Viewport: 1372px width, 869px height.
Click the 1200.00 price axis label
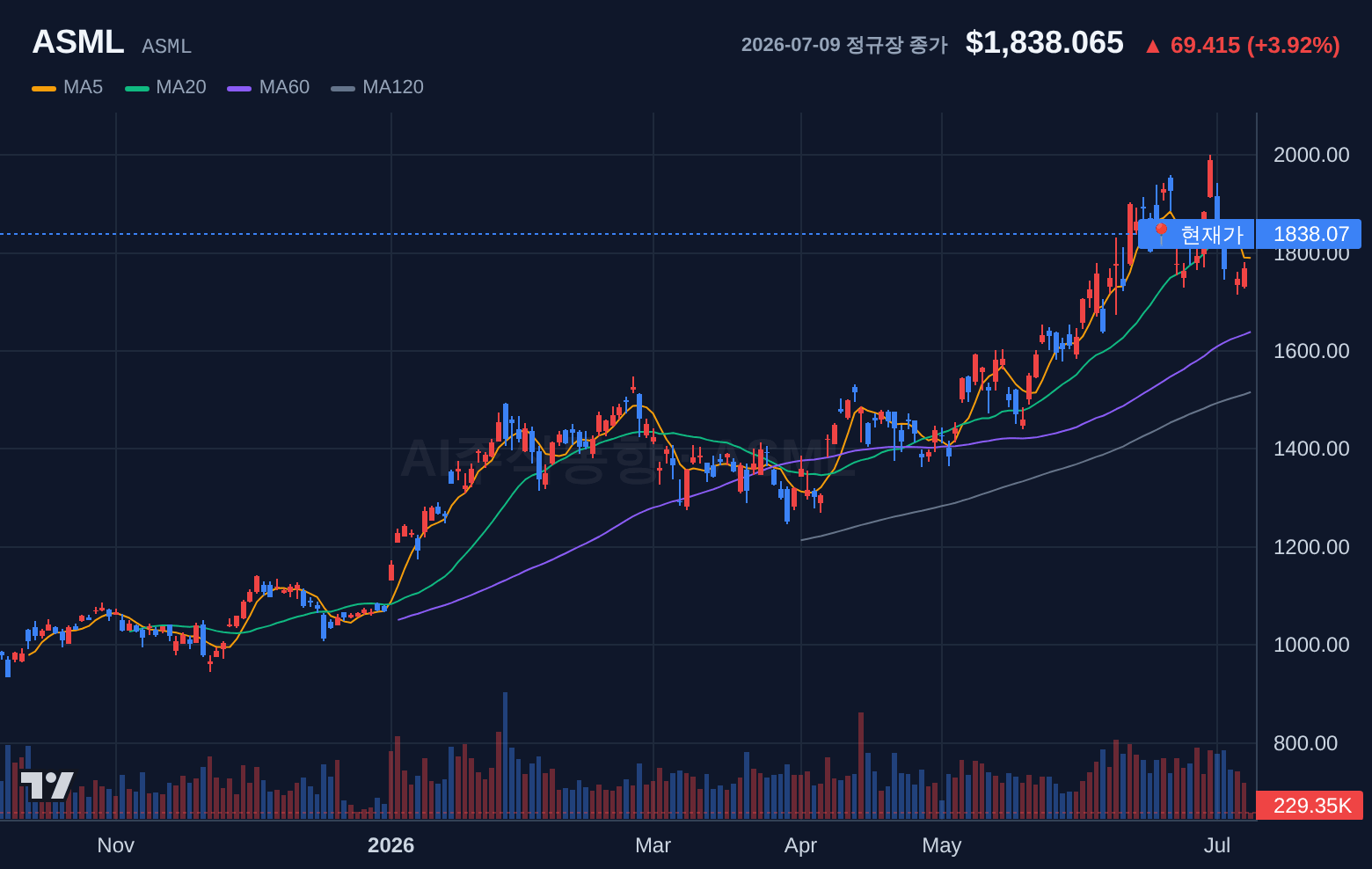pos(1311,547)
